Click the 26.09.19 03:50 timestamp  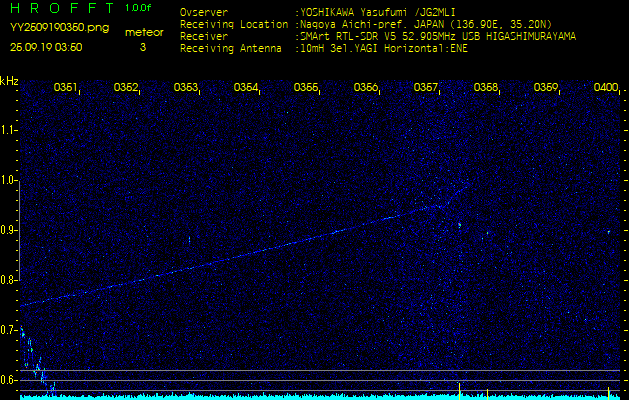[46, 46]
